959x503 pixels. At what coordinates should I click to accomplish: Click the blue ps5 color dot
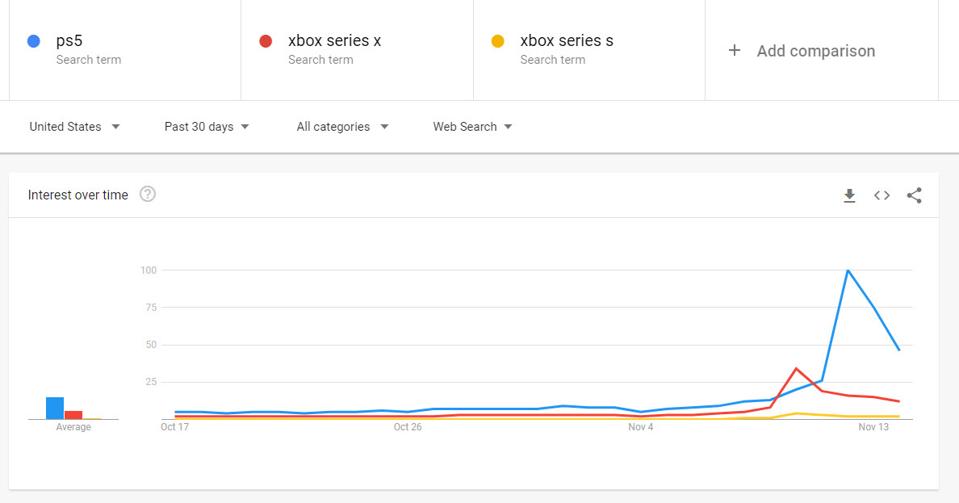(34, 41)
